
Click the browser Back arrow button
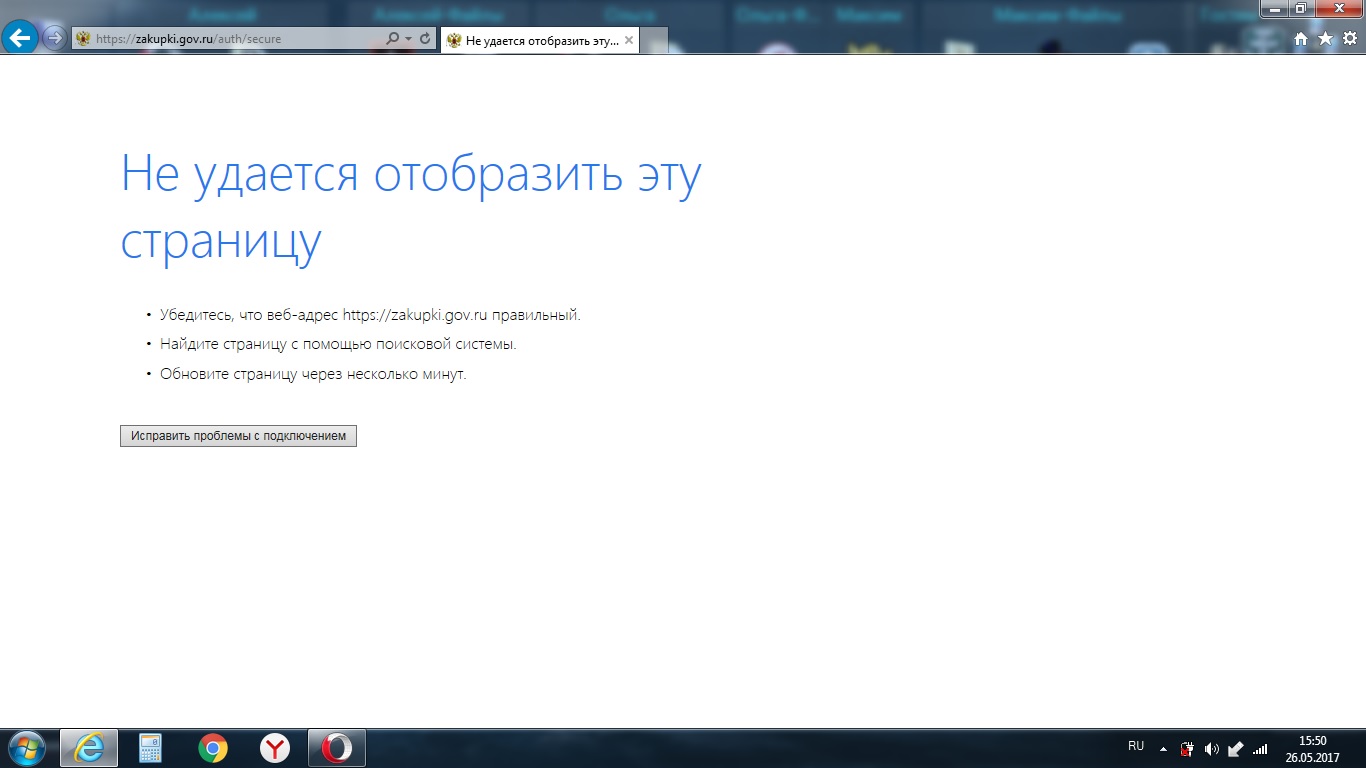point(20,38)
